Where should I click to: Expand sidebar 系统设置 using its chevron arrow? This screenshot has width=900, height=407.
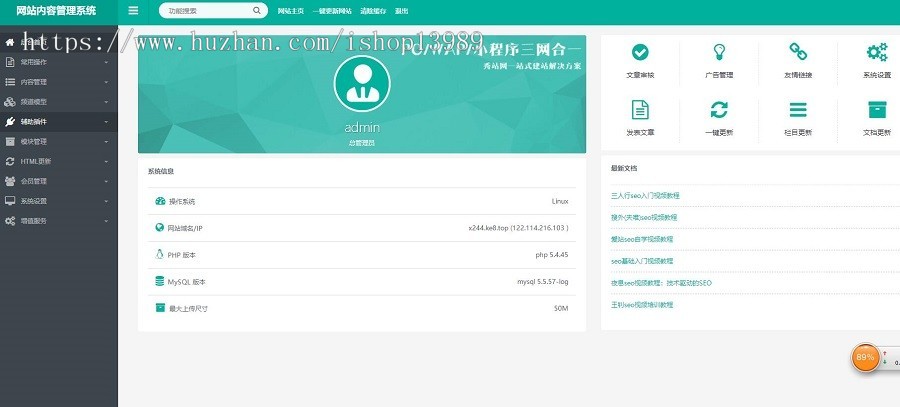pos(106,201)
